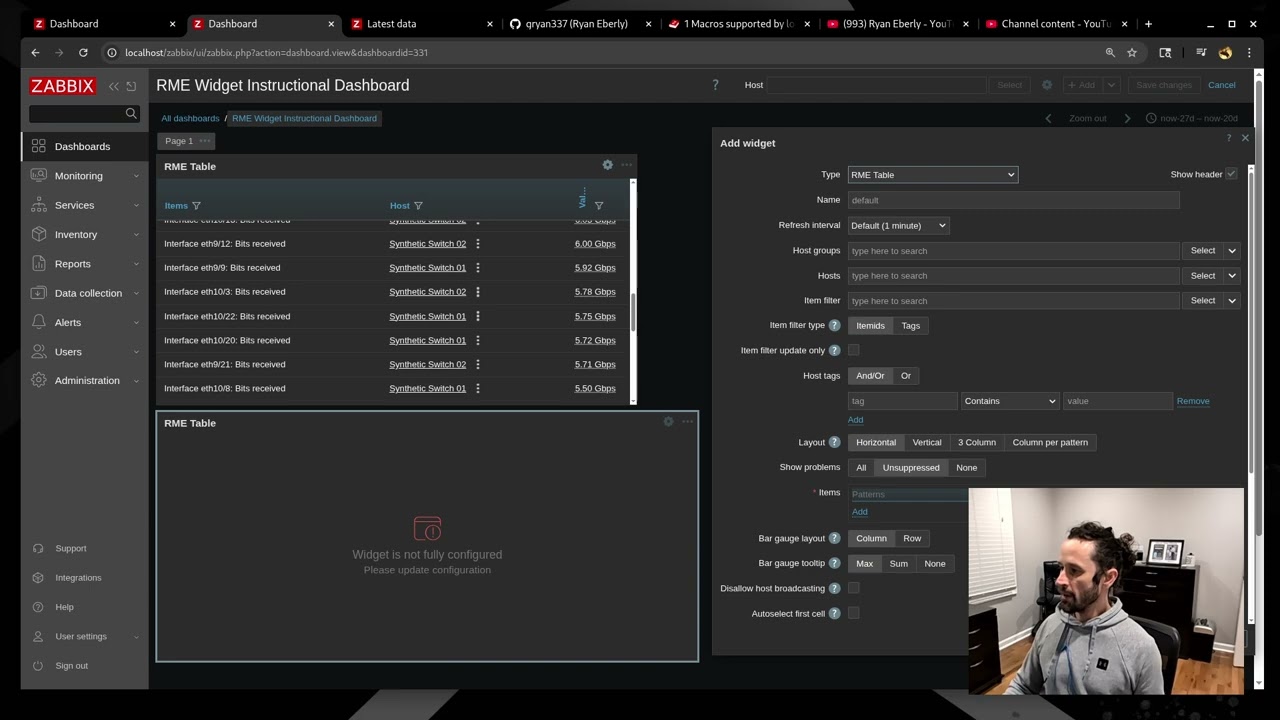Bookmark this page with the star icon
The height and width of the screenshot is (720, 1280).
(1132, 52)
